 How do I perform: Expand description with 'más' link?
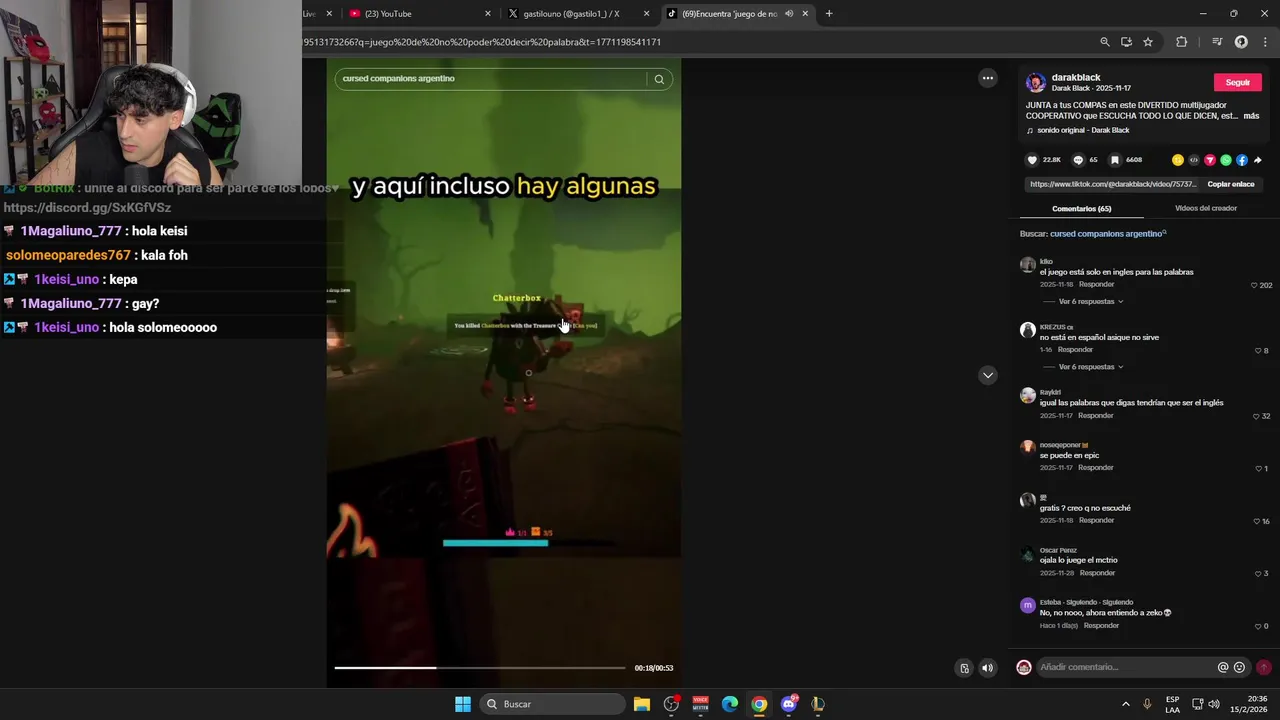click(x=1251, y=116)
